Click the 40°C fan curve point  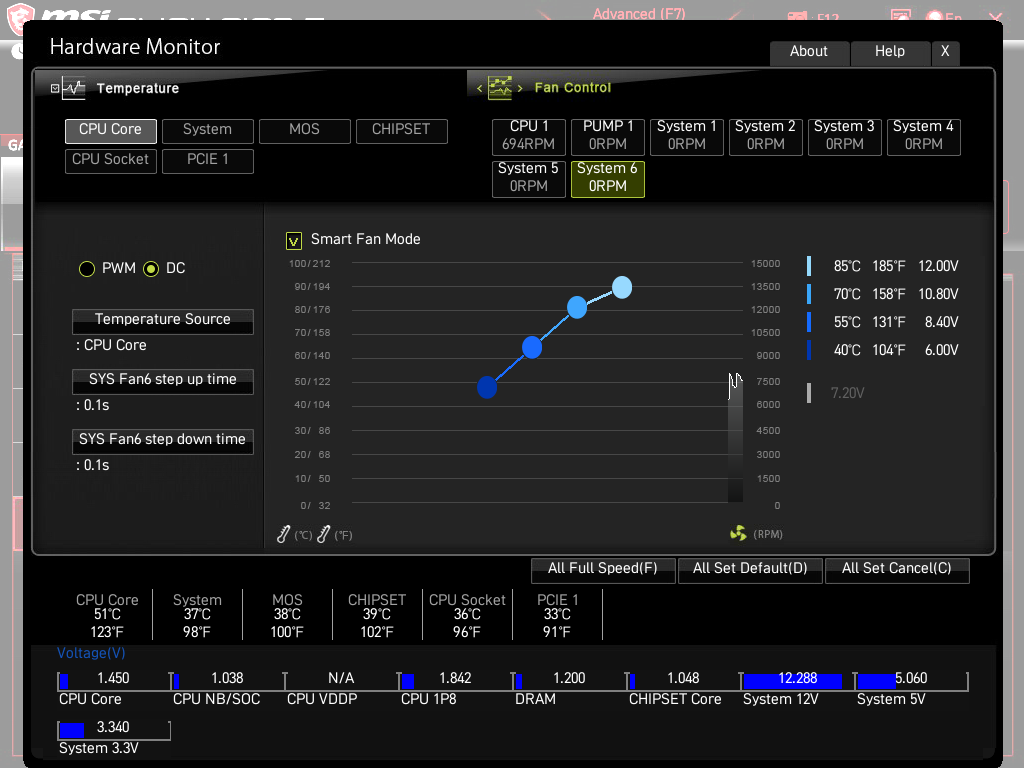487,387
